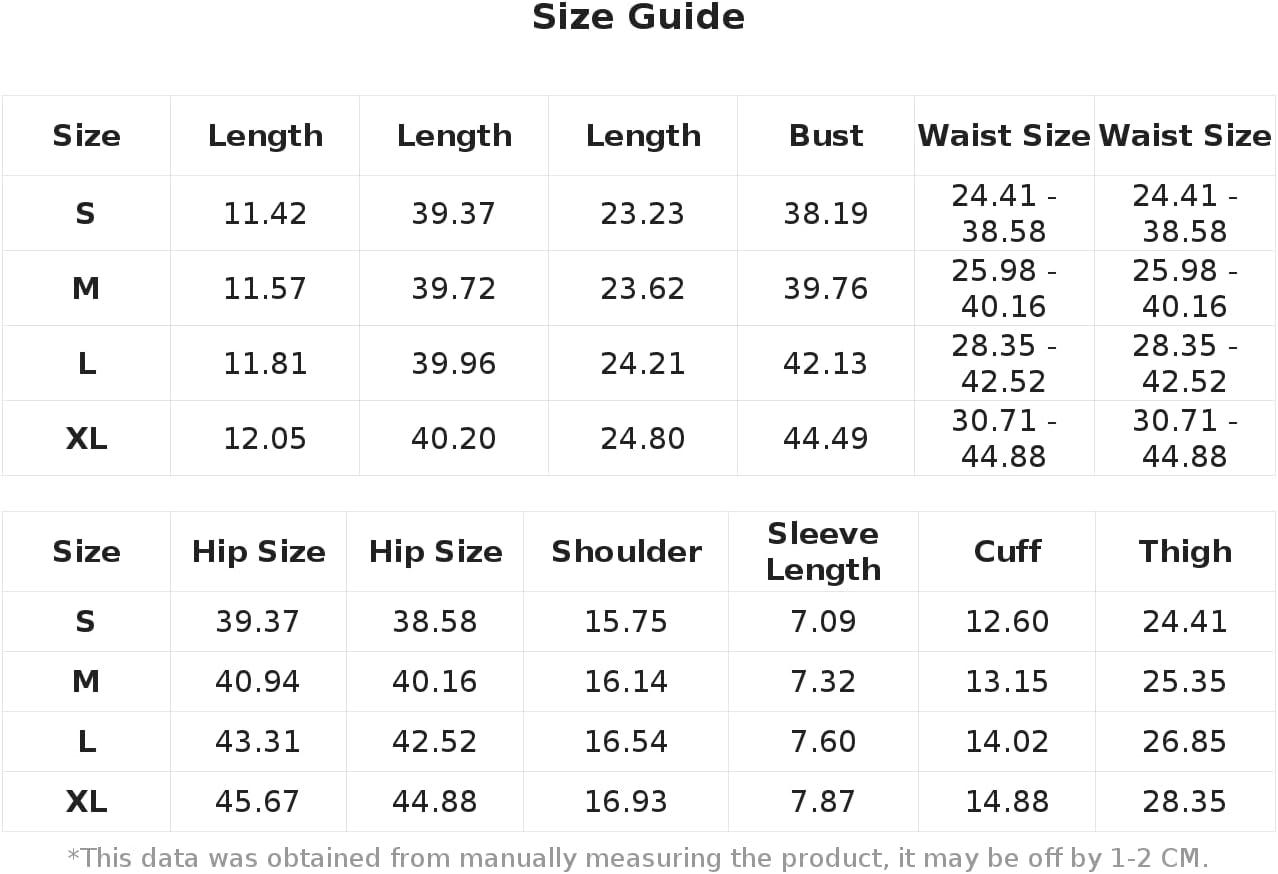Select sleeve length value 7.32

[x=823, y=682]
